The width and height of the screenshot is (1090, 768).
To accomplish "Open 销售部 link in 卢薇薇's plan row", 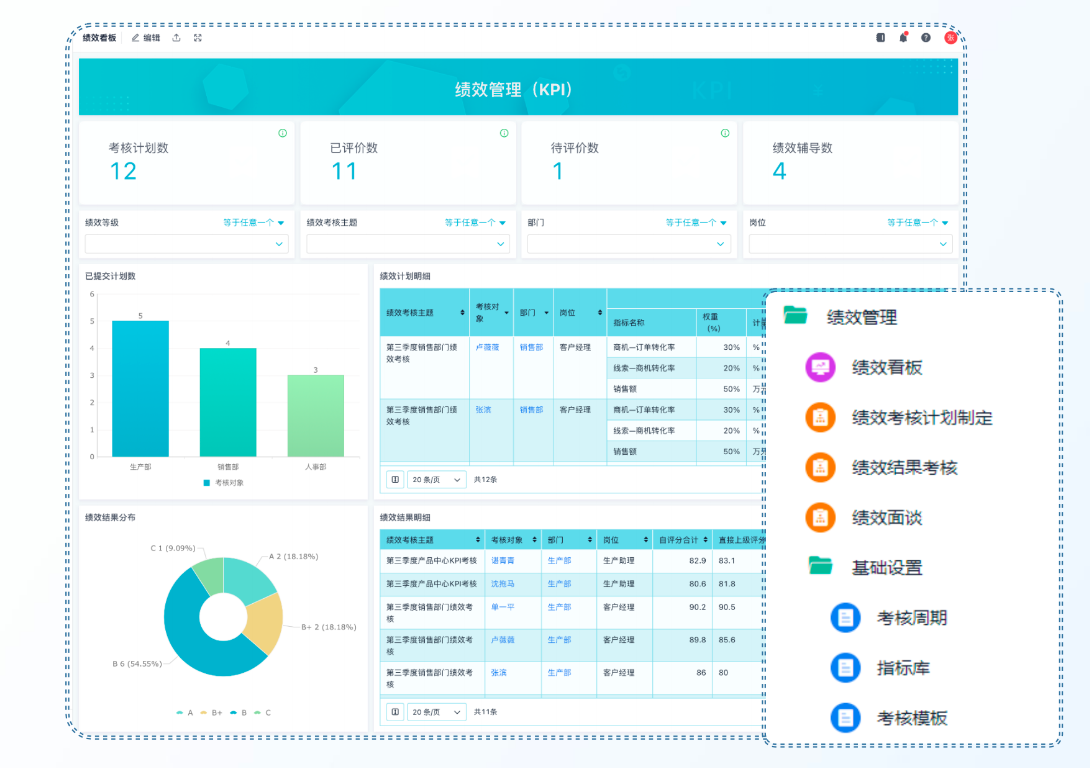I will [532, 348].
